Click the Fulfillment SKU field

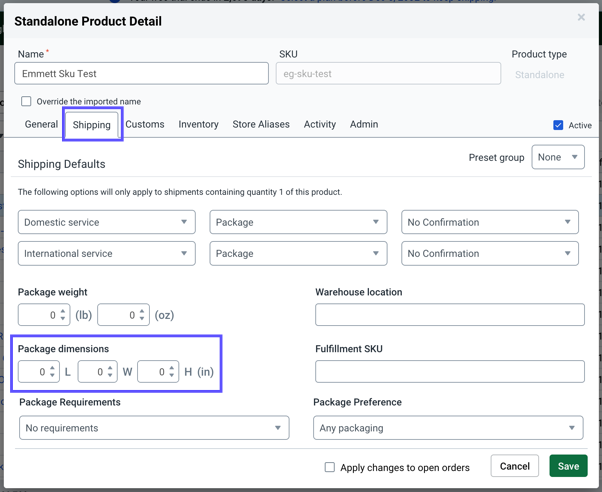[x=450, y=371]
